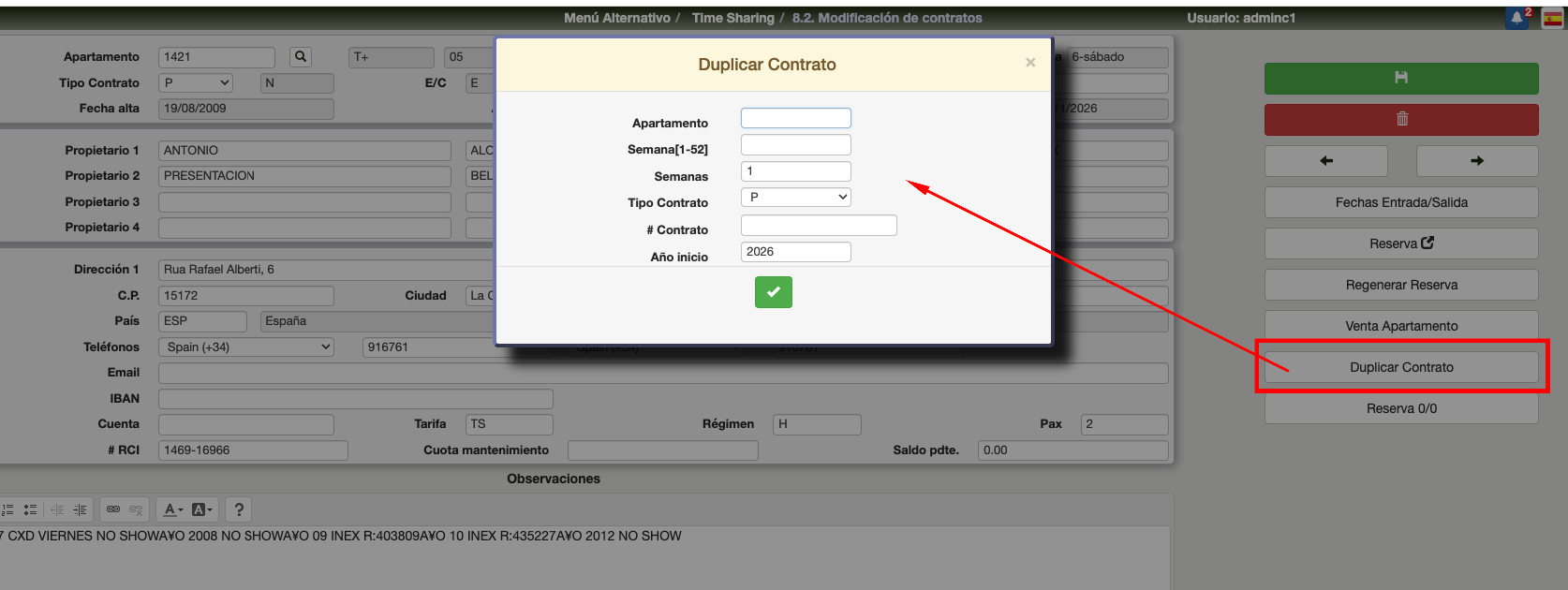
Task: Open the notifications bell
Action: pos(1516,18)
